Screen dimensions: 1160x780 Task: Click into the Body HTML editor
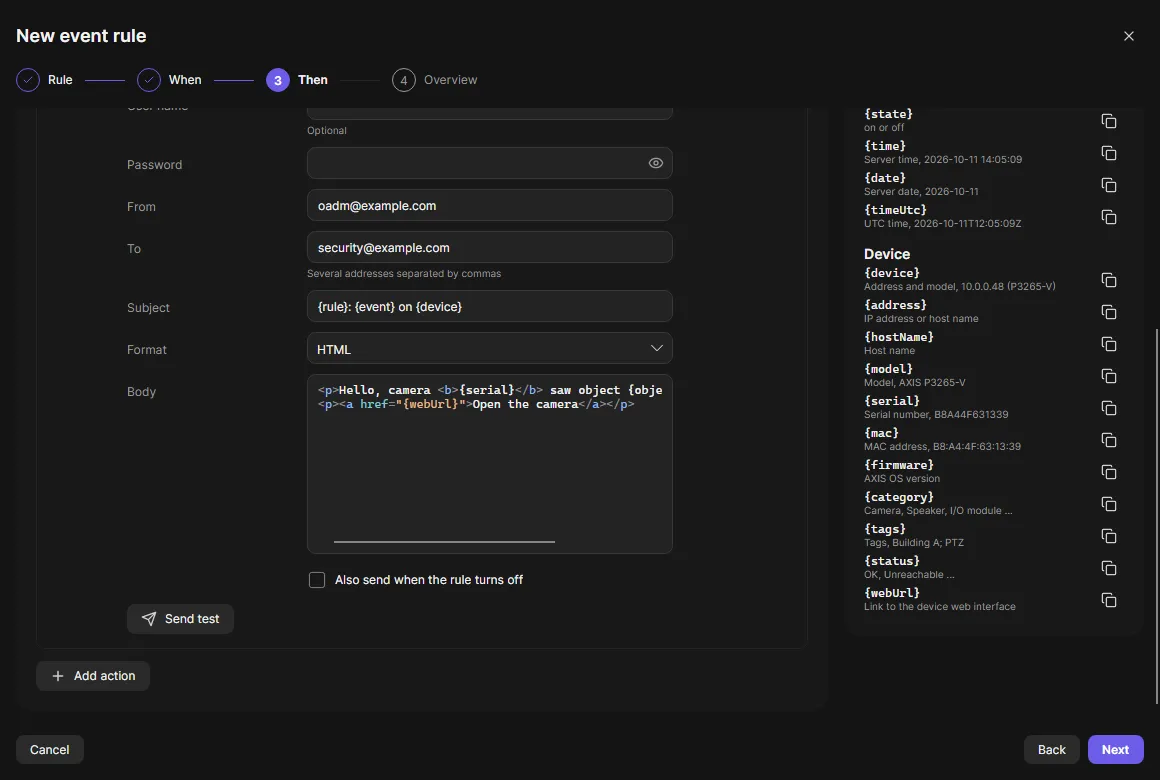[x=489, y=463]
